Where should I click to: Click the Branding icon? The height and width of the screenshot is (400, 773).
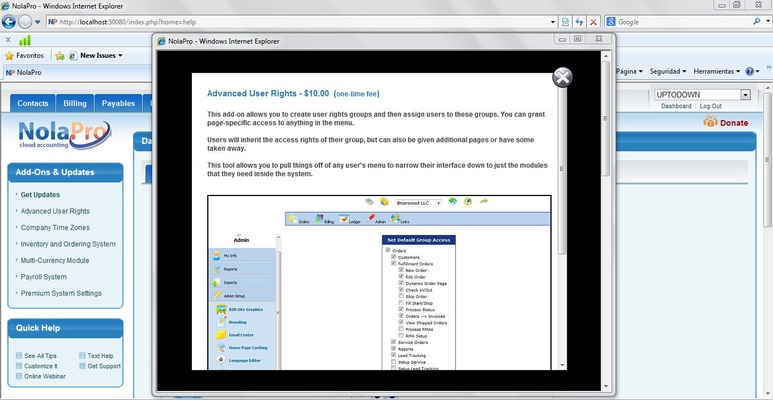coord(221,322)
